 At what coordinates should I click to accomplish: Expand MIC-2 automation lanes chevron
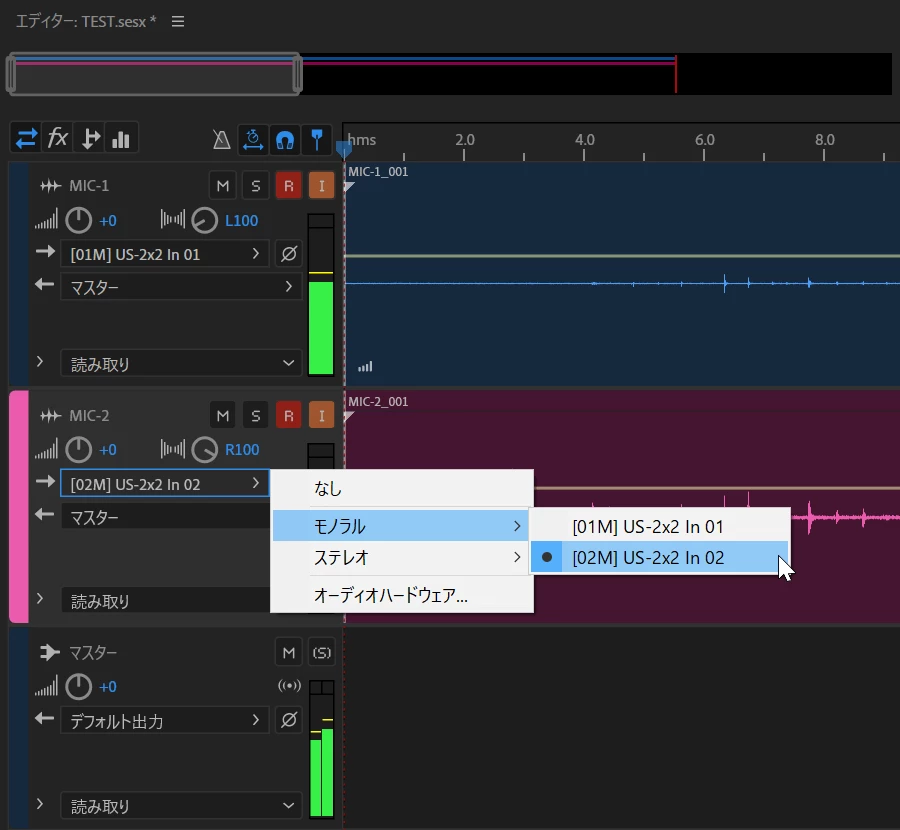[40, 599]
